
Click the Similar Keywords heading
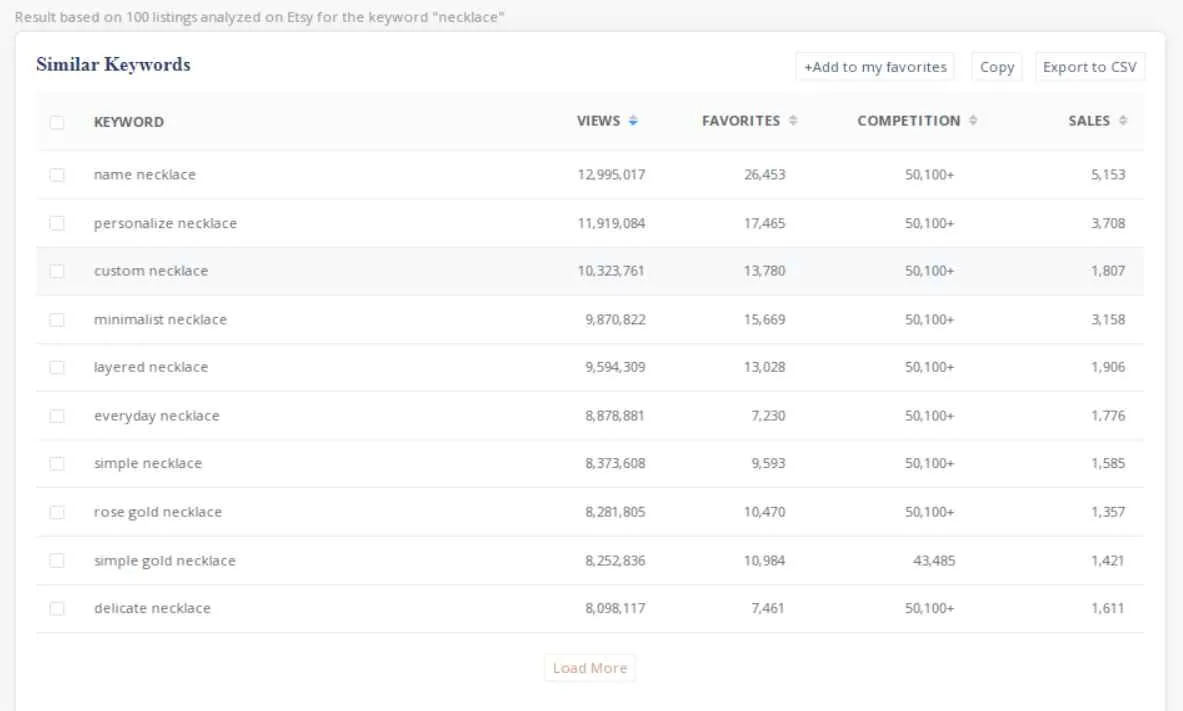(113, 65)
